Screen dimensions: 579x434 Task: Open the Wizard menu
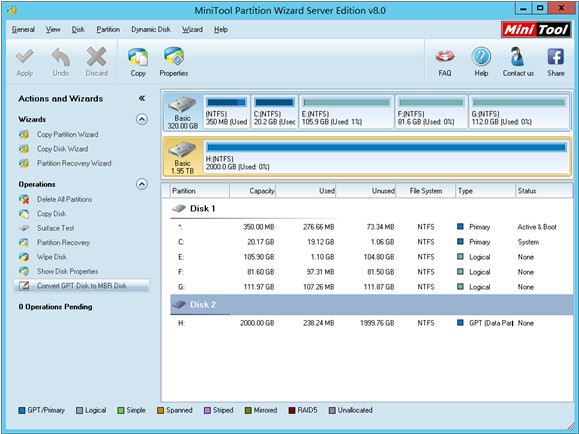[x=192, y=30]
